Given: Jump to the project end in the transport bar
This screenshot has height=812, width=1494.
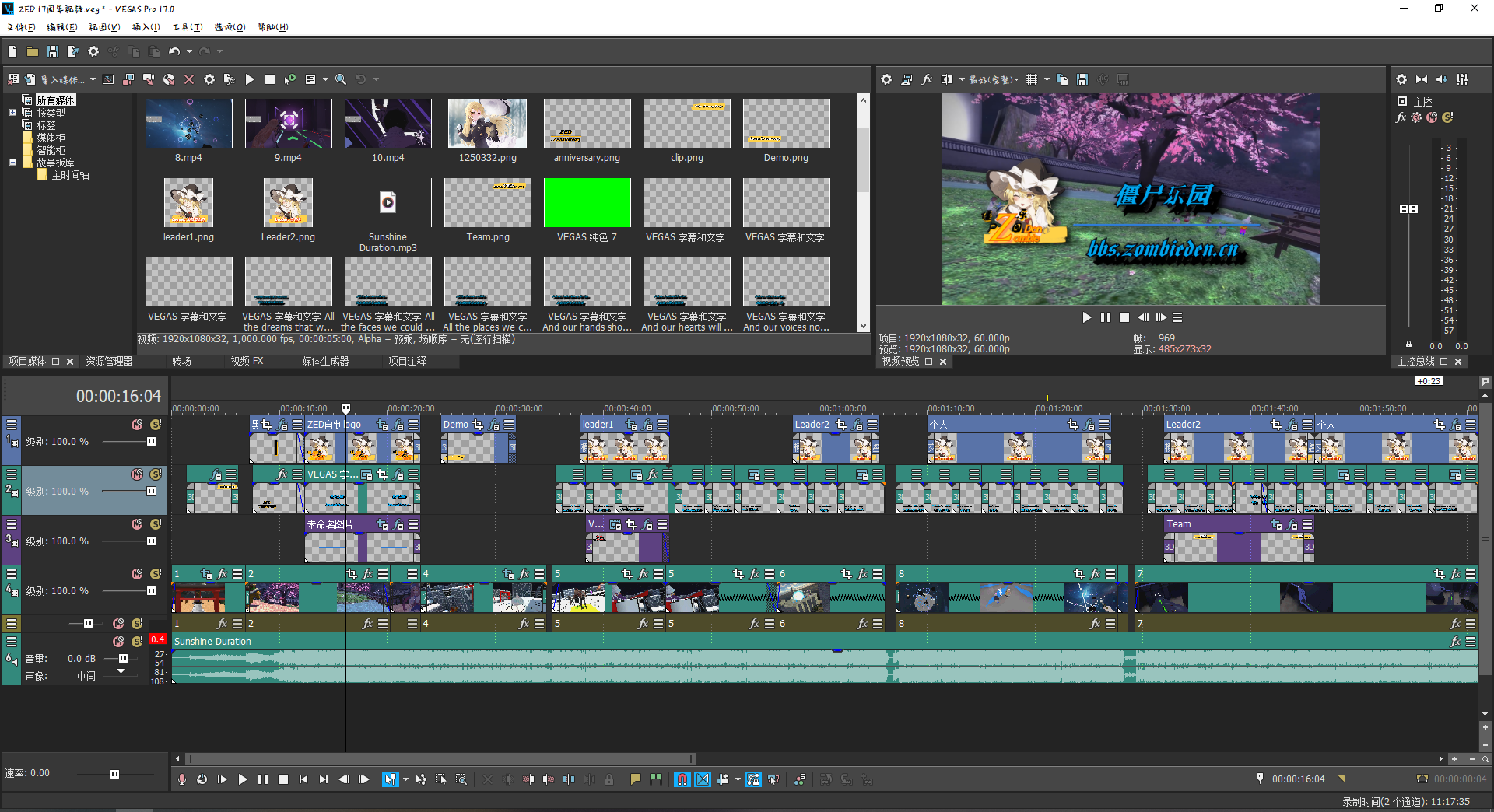Looking at the screenshot, I should click(x=324, y=779).
